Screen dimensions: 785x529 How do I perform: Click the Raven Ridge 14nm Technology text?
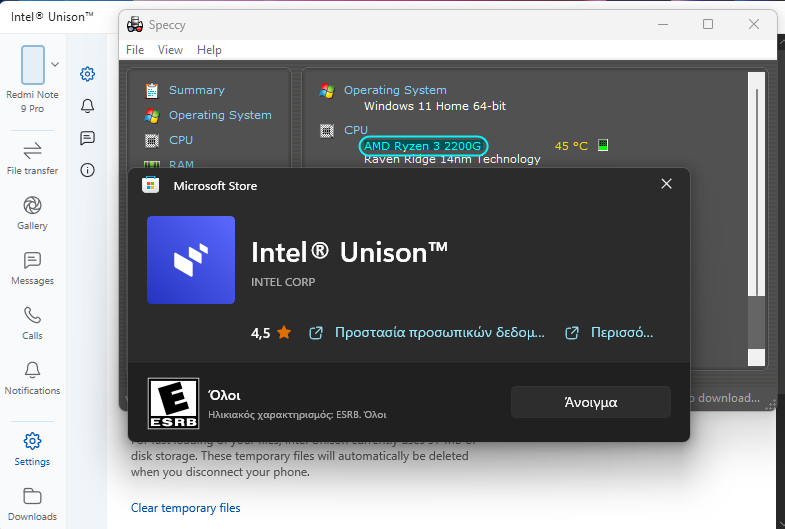pos(453,160)
